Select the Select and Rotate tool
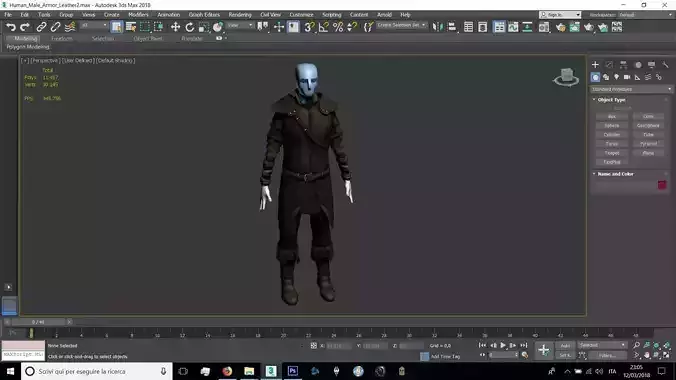The height and width of the screenshot is (380, 676). point(190,27)
